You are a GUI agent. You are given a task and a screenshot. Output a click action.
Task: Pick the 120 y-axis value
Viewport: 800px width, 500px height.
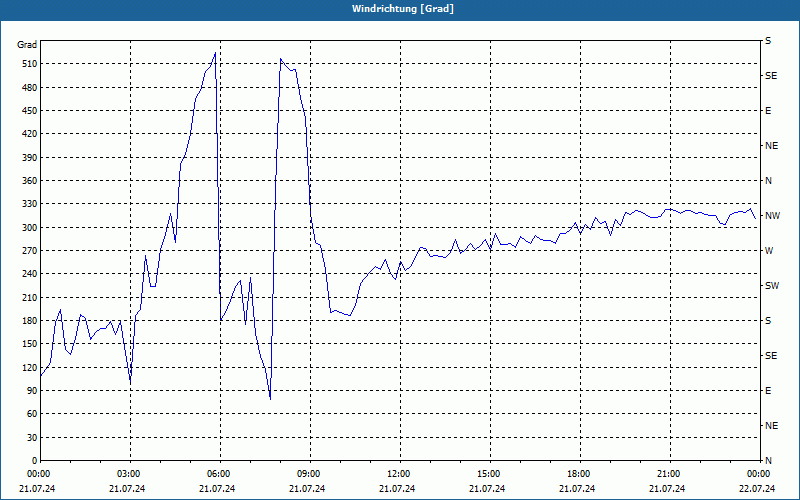coord(31,367)
